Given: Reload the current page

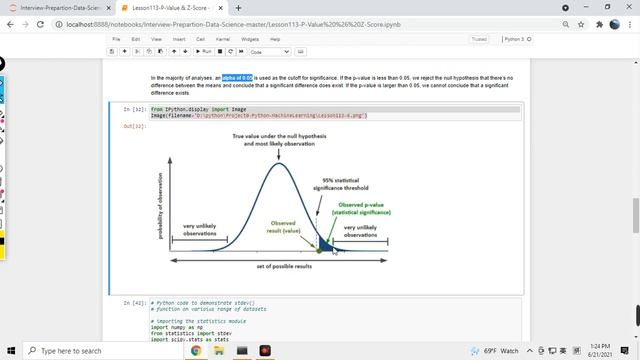Looking at the screenshot, I should tap(40, 24).
